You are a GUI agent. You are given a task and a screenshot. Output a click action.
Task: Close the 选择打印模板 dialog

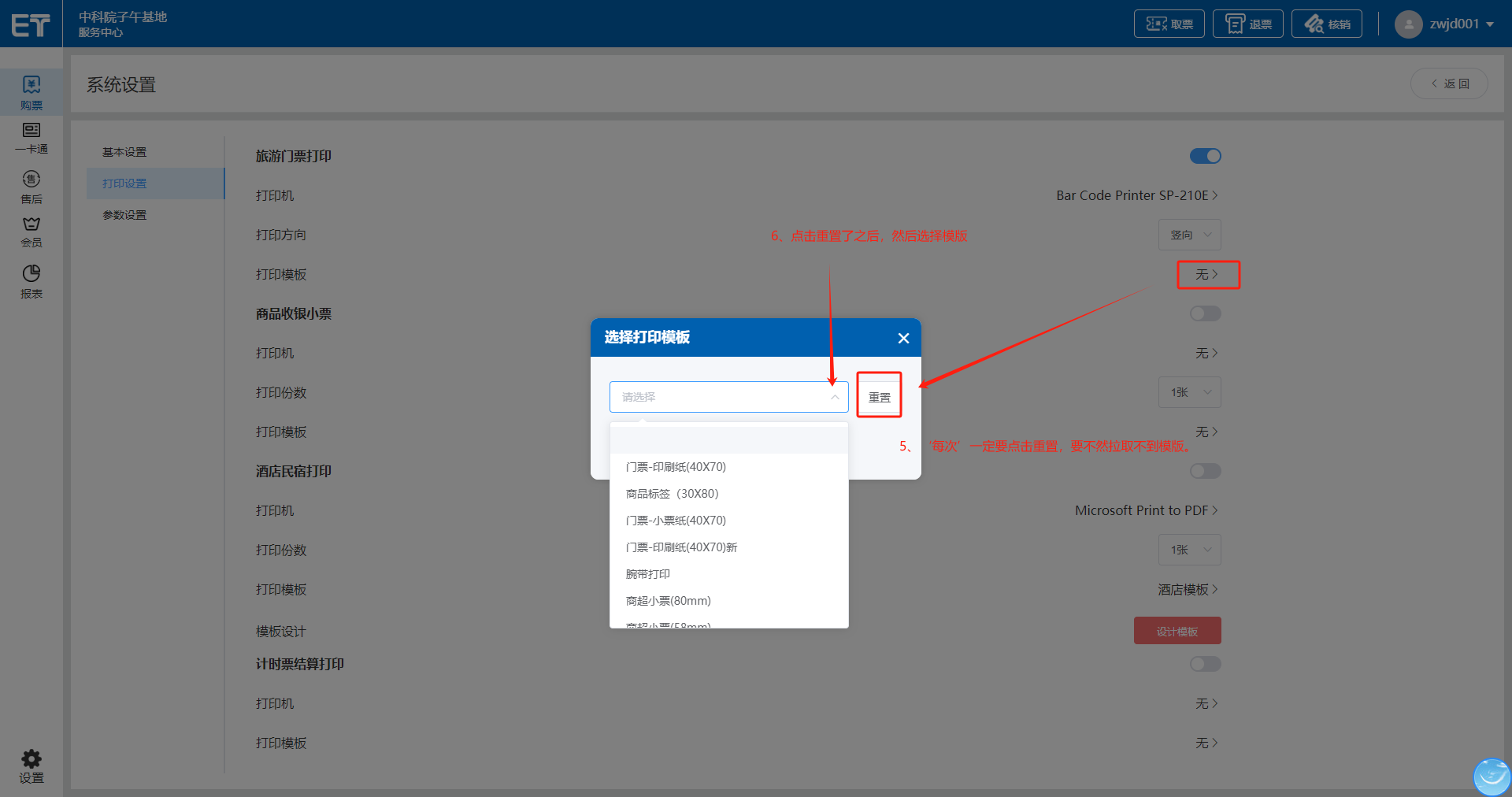(903, 338)
